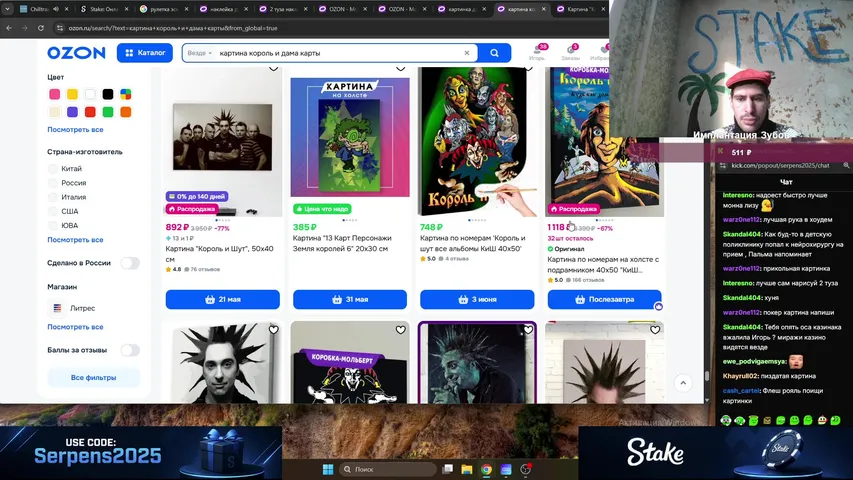This screenshot has height=480, width=853.
Task: Add Король и Шут 50x40 to cart, 21 мая
Action: (x=222, y=299)
